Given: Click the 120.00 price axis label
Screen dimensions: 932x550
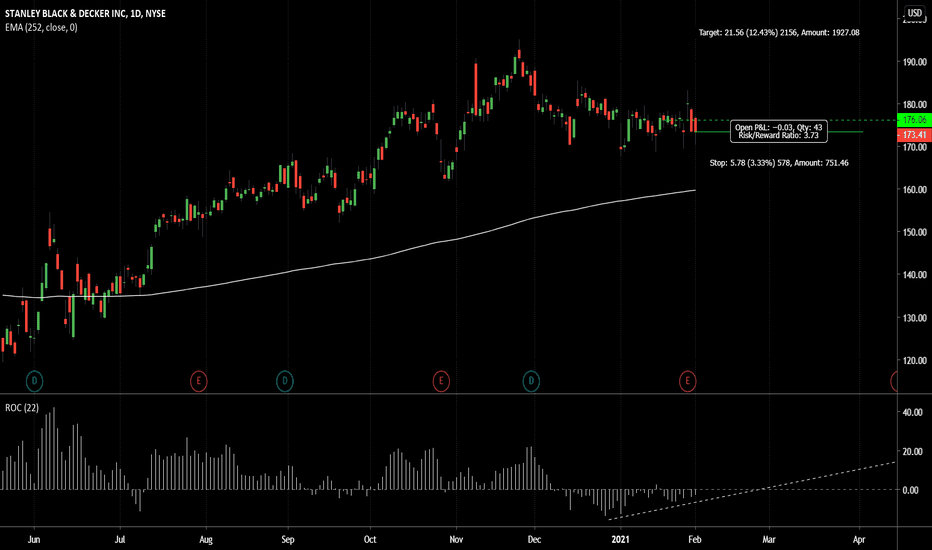Looking at the screenshot, I should coord(914,360).
